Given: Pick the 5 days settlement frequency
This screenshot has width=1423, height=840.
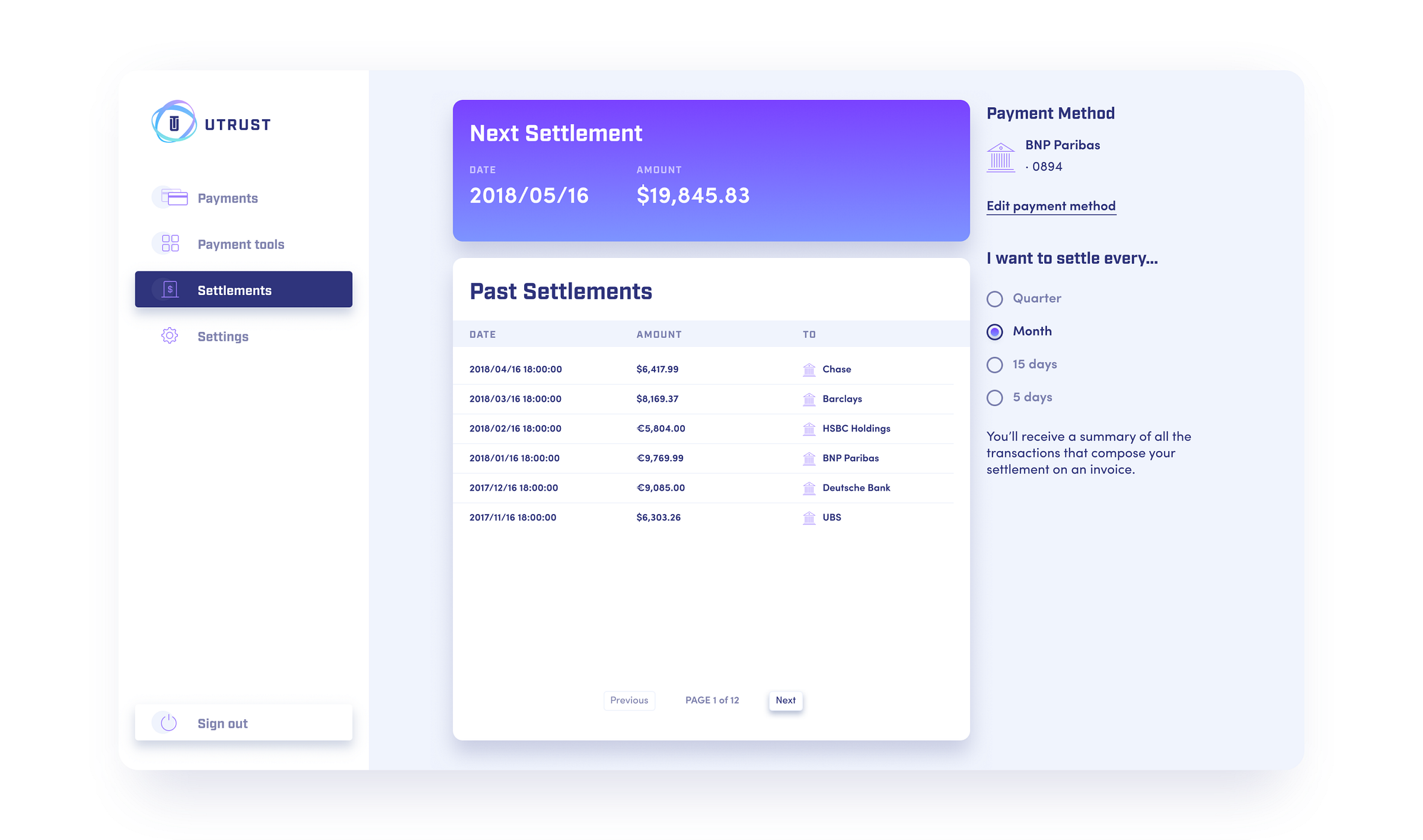Looking at the screenshot, I should point(994,397).
